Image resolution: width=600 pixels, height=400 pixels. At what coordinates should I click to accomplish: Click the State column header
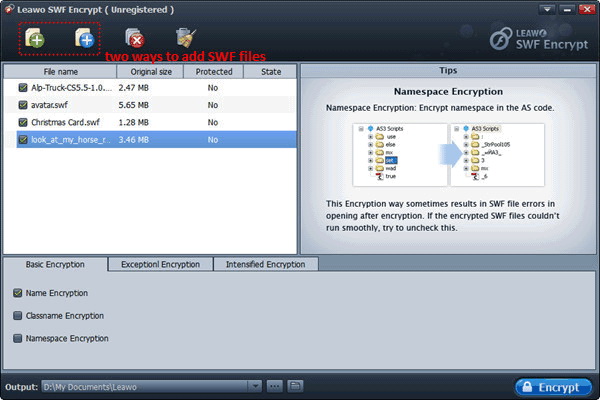coord(271,72)
